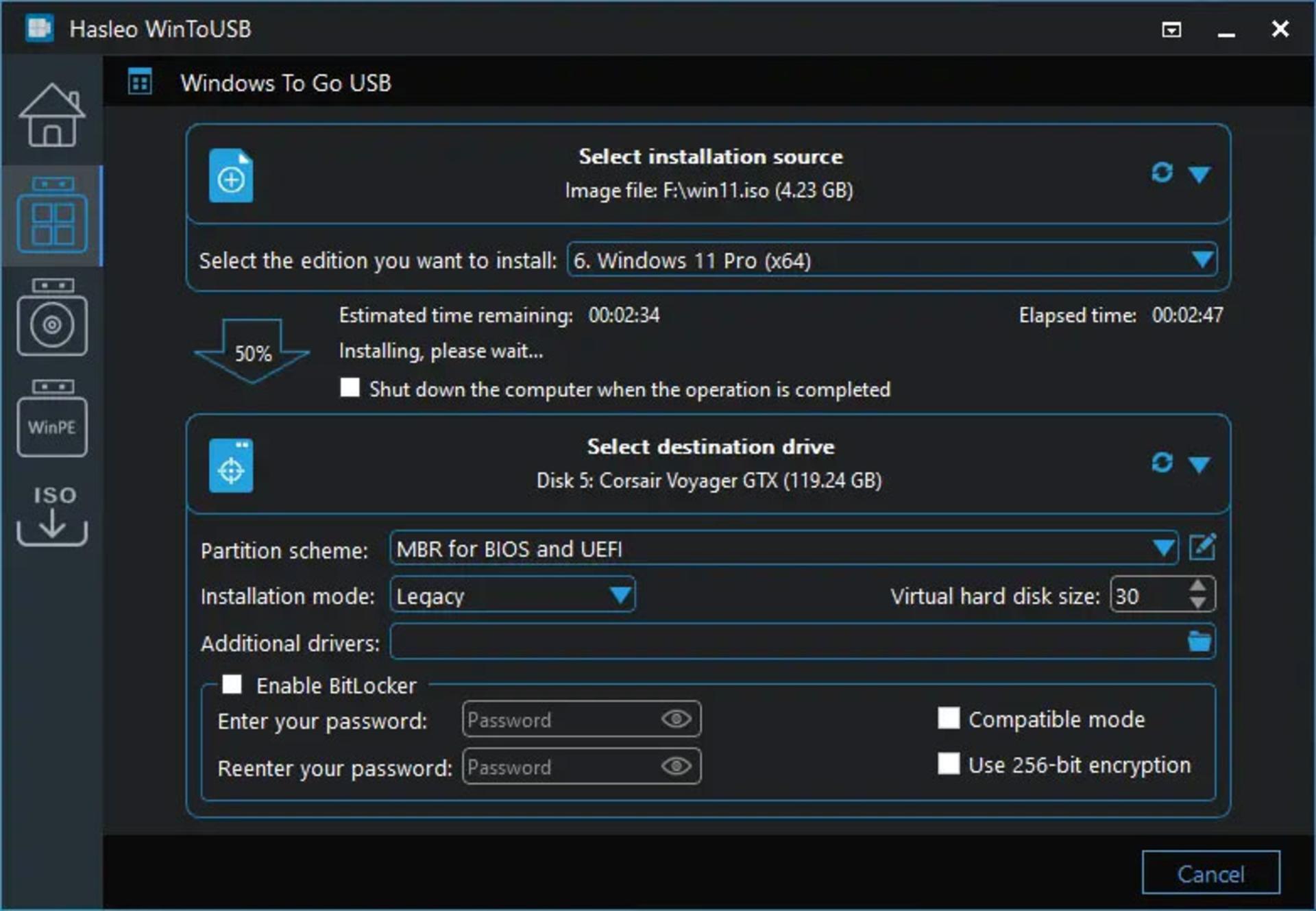Click the Estimated time remaining 00:02:34 value
This screenshot has width=1316, height=911.
[624, 315]
